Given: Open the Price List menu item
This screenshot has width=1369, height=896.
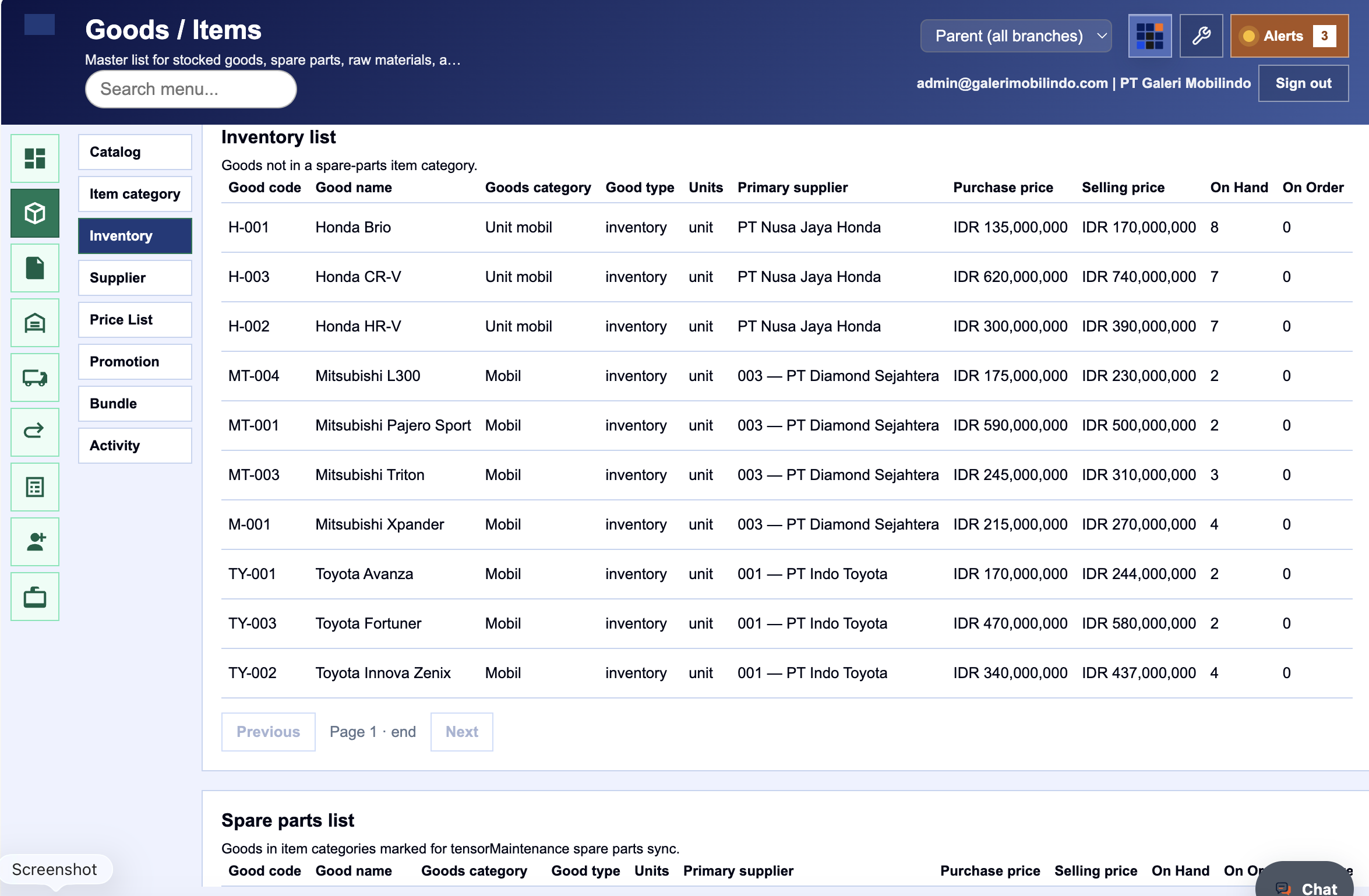Looking at the screenshot, I should tap(135, 320).
